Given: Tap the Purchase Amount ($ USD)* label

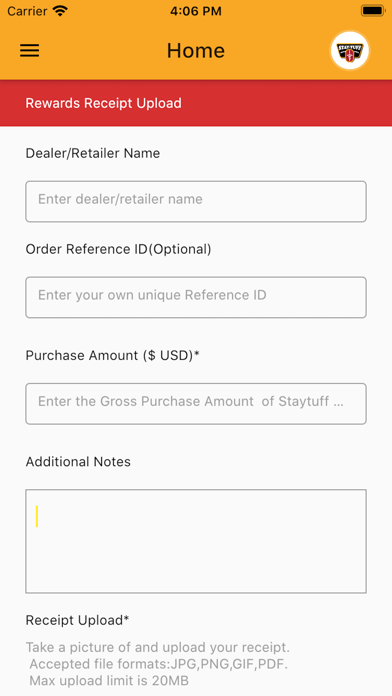Looking at the screenshot, I should [112, 356].
